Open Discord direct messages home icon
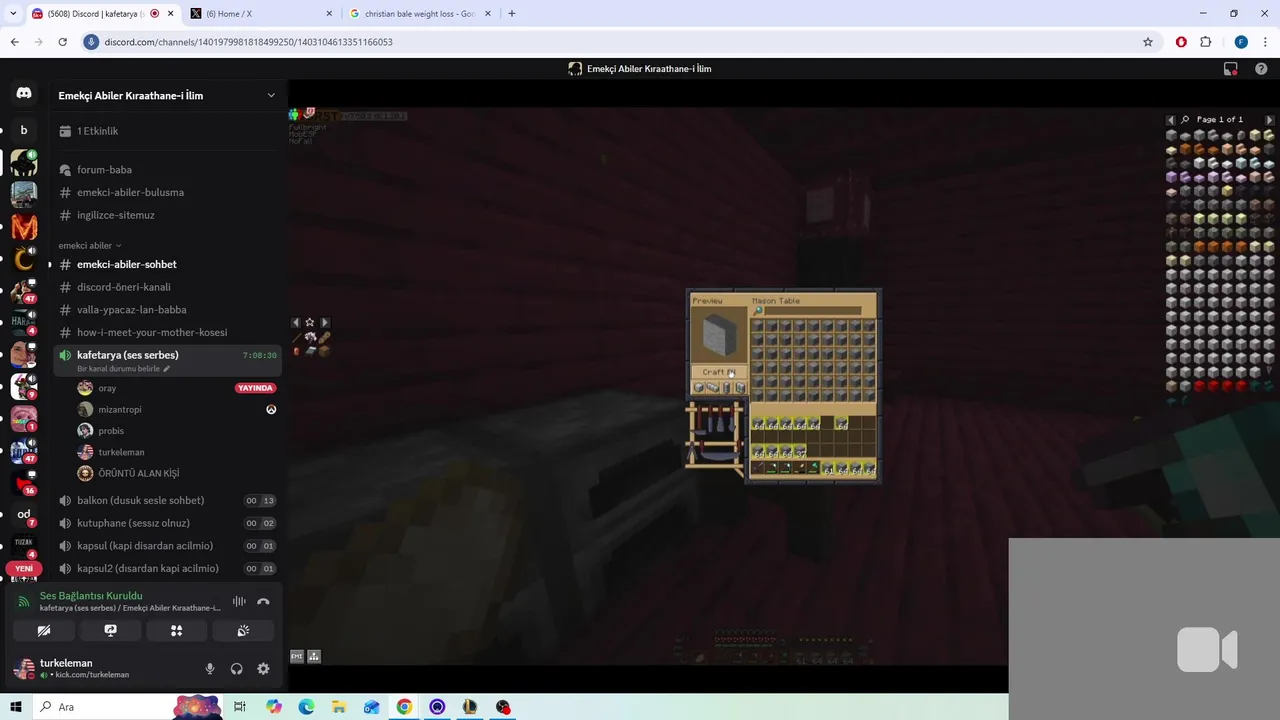 pos(24,93)
